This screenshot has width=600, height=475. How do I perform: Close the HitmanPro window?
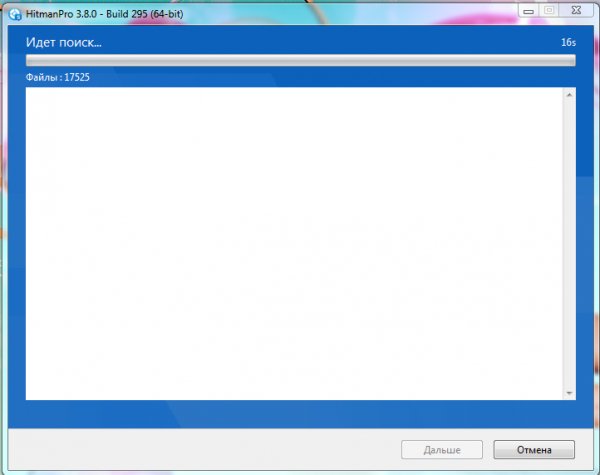tap(576, 11)
